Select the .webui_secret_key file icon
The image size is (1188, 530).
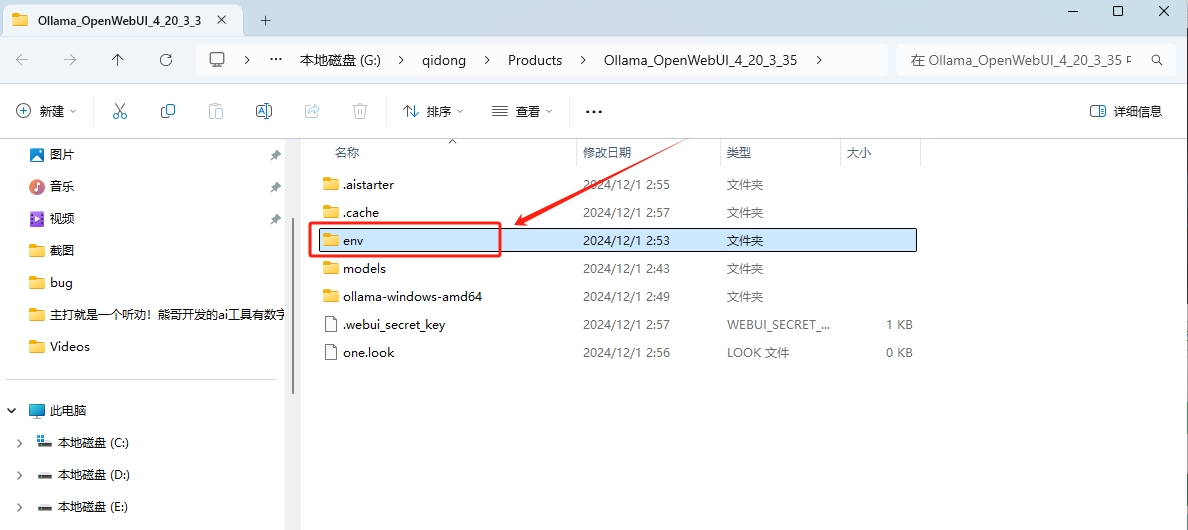[x=330, y=324]
